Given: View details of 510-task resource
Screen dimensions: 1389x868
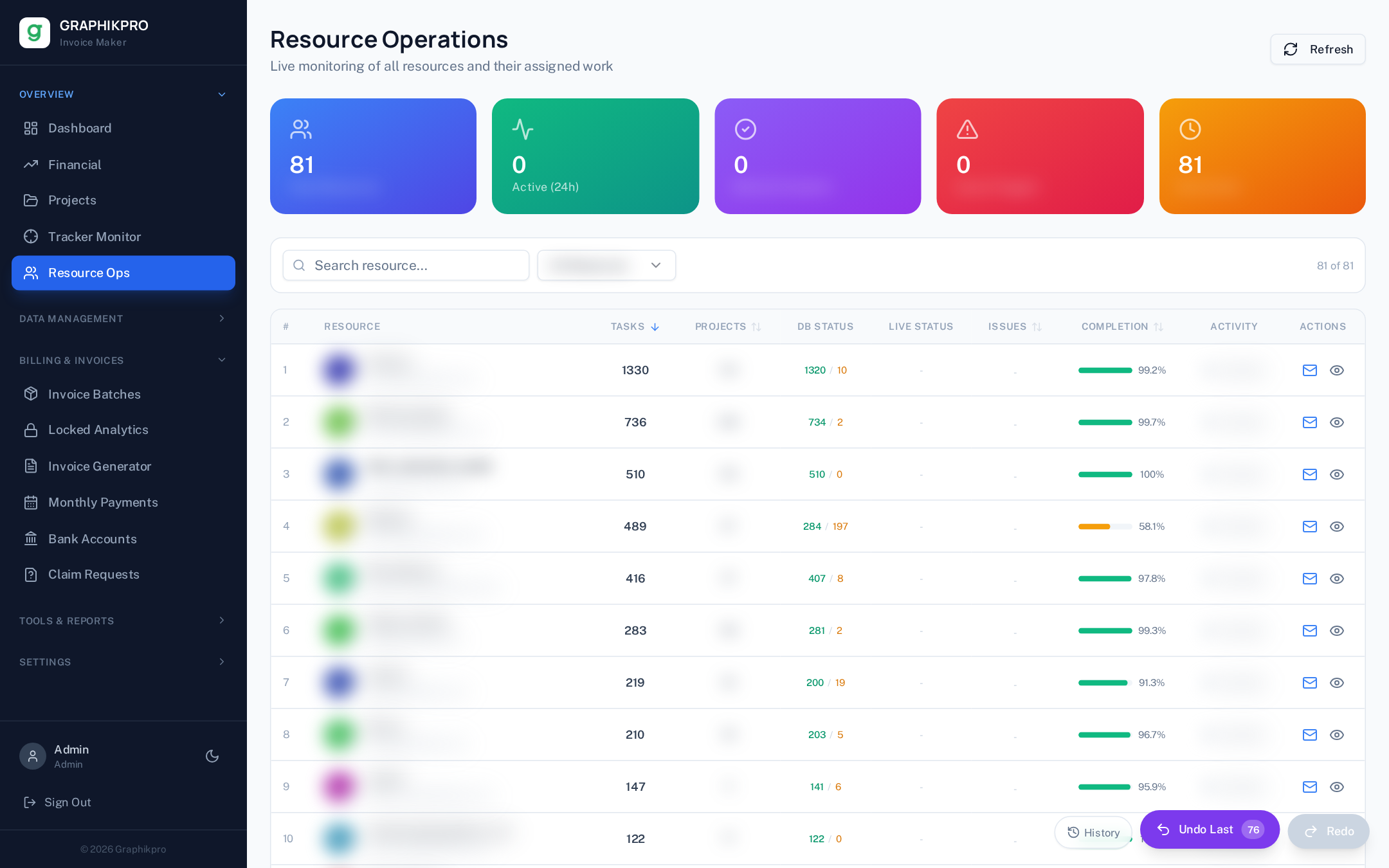Looking at the screenshot, I should [1337, 475].
